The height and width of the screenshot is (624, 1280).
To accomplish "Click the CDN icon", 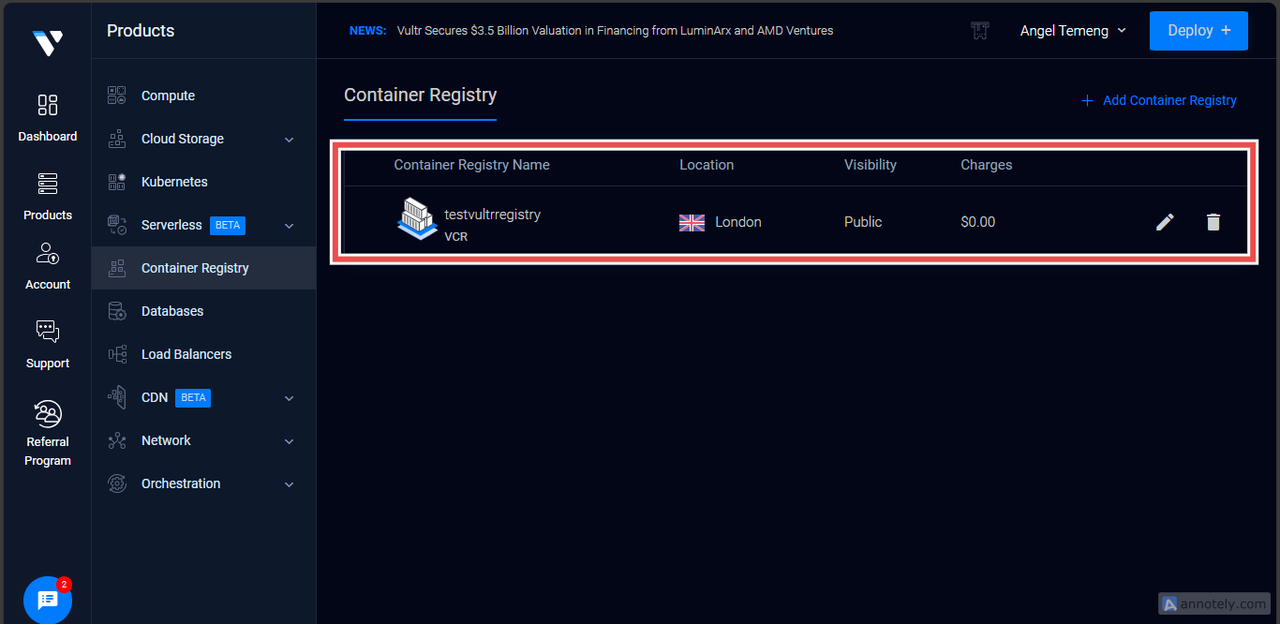I will pos(117,397).
